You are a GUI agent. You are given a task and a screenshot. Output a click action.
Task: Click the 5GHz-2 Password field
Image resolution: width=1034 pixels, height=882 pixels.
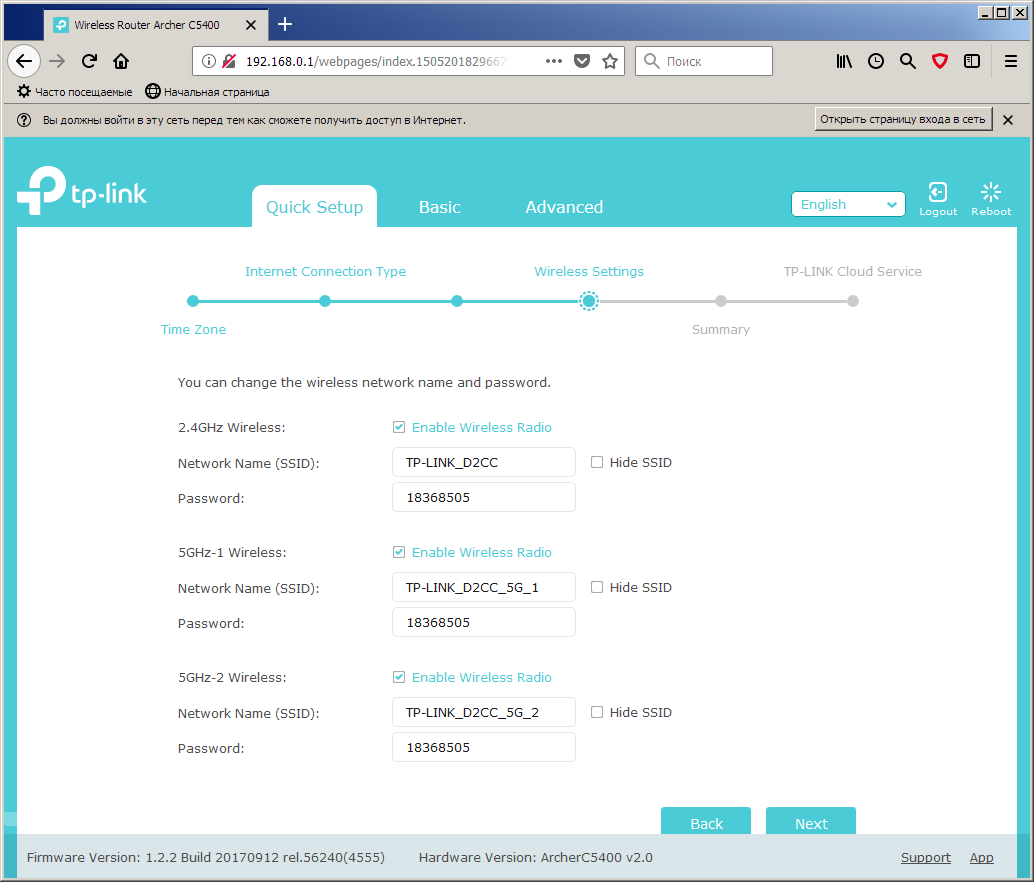pos(484,747)
